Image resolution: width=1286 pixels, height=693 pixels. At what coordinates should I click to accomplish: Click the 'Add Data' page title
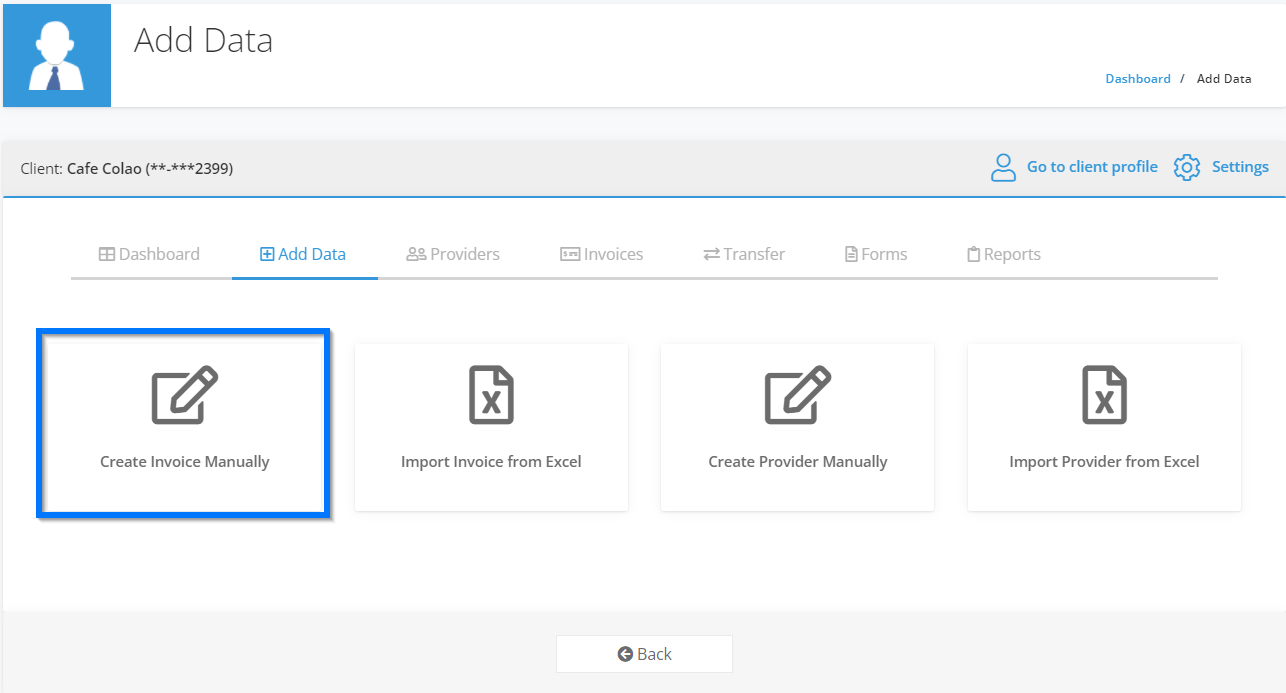click(203, 40)
